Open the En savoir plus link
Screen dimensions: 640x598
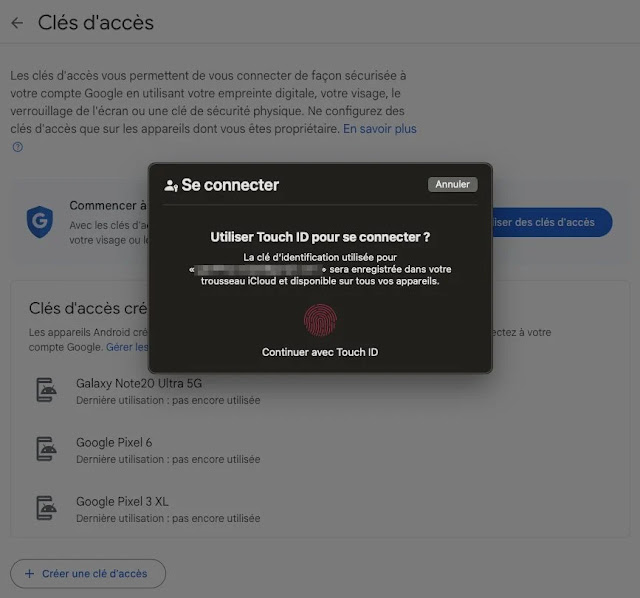tap(380, 129)
